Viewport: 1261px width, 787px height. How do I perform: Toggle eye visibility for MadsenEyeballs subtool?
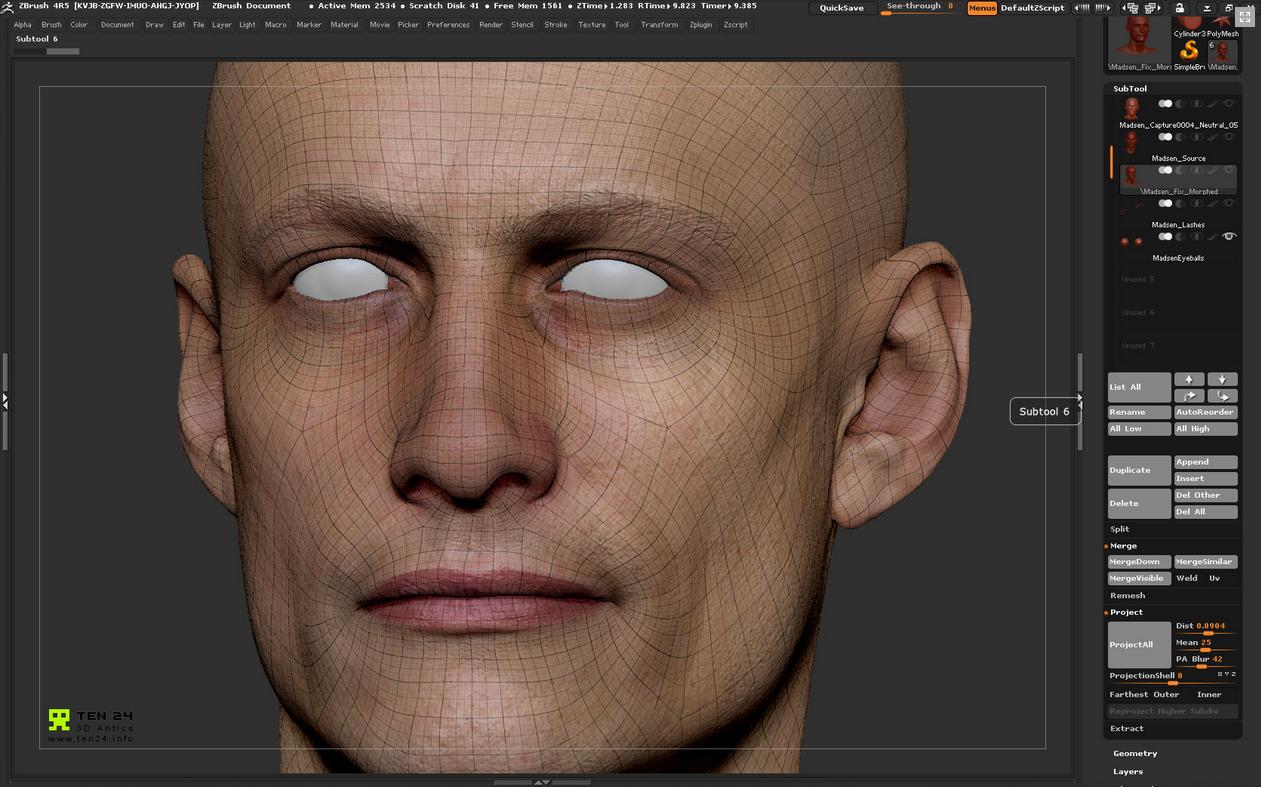coord(1230,237)
